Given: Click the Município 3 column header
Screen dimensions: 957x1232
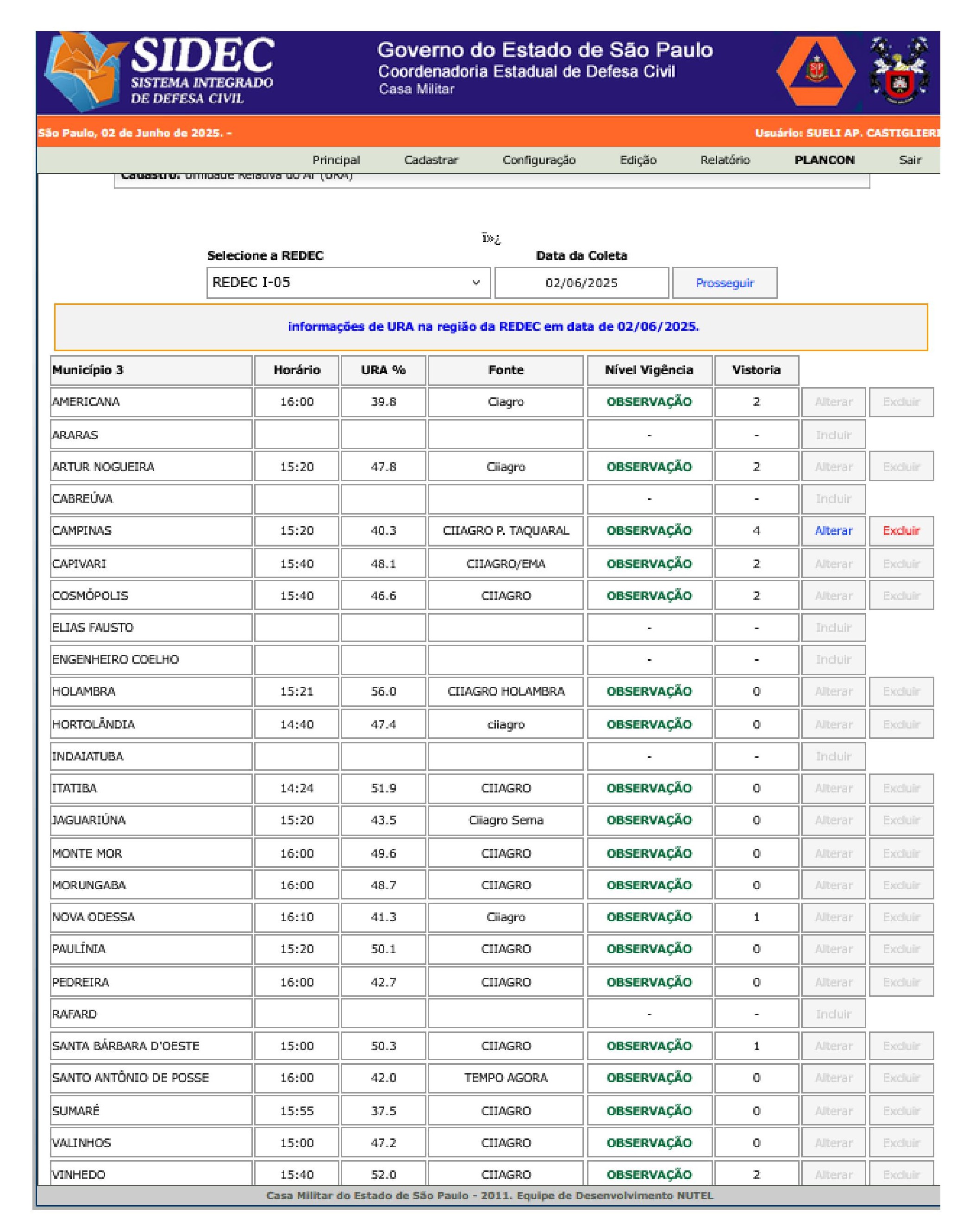Looking at the screenshot, I should (x=151, y=371).
